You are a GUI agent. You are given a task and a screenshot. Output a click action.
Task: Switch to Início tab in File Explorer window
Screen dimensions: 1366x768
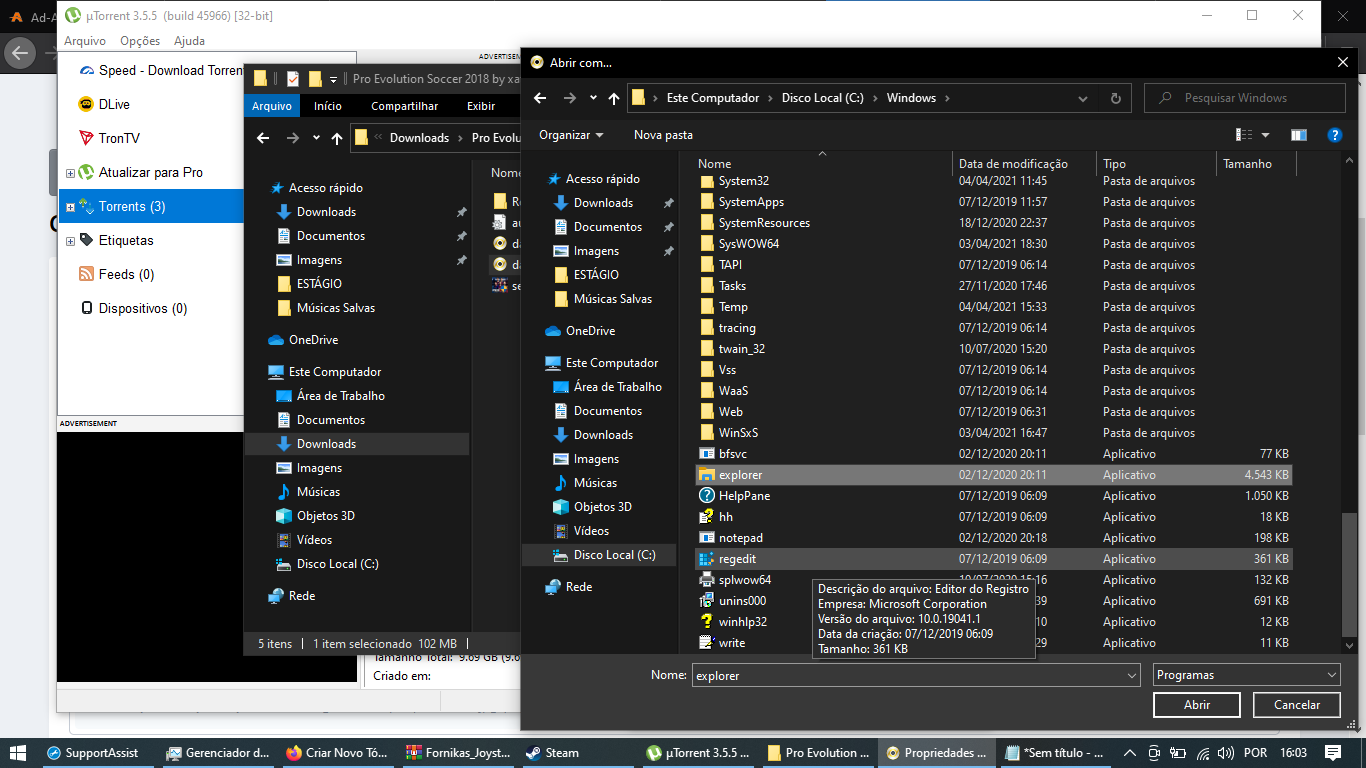[x=328, y=106]
